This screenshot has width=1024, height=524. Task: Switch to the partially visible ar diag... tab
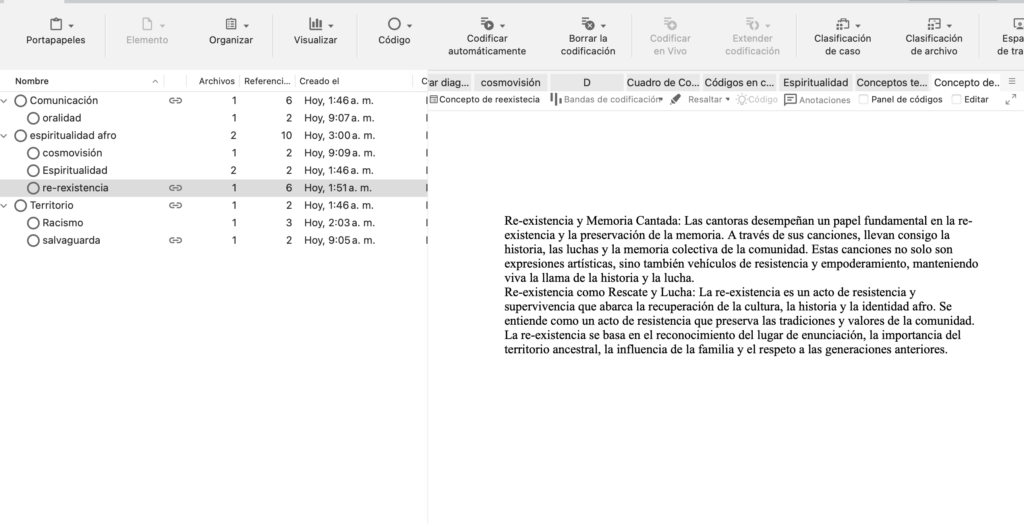point(449,82)
